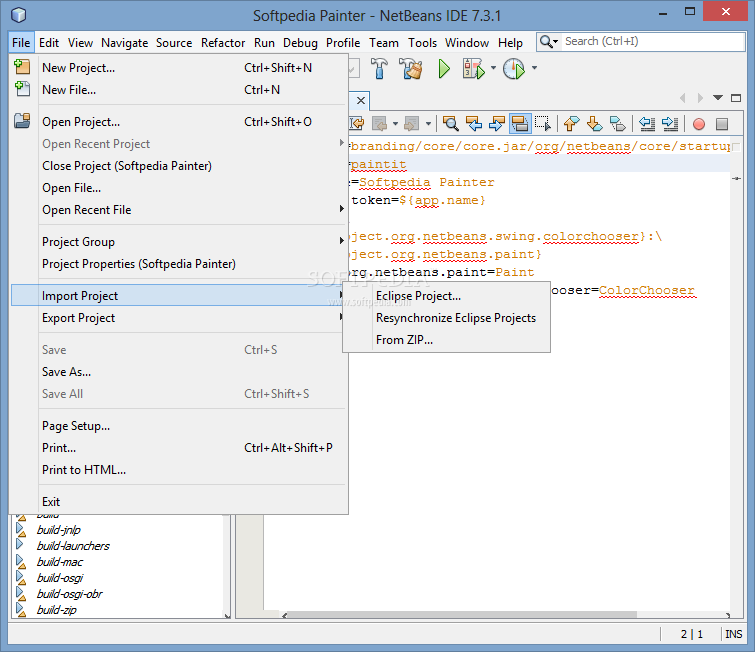The width and height of the screenshot is (755, 652).
Task: Click the Clean and Build Project icon
Action: tap(411, 68)
